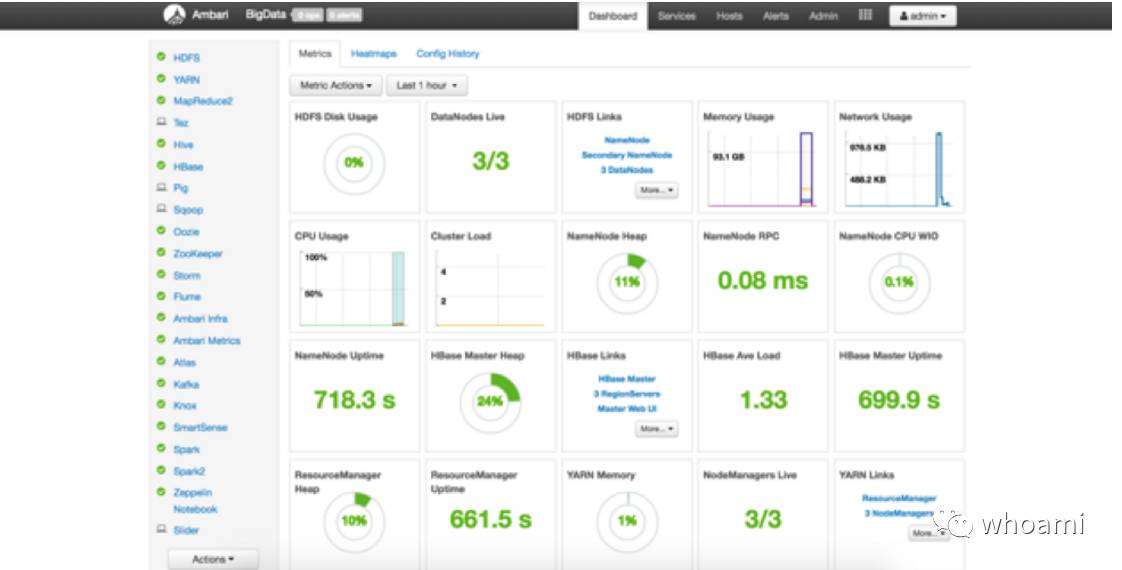
Task: Open the HBase Master link
Action: 627,379
